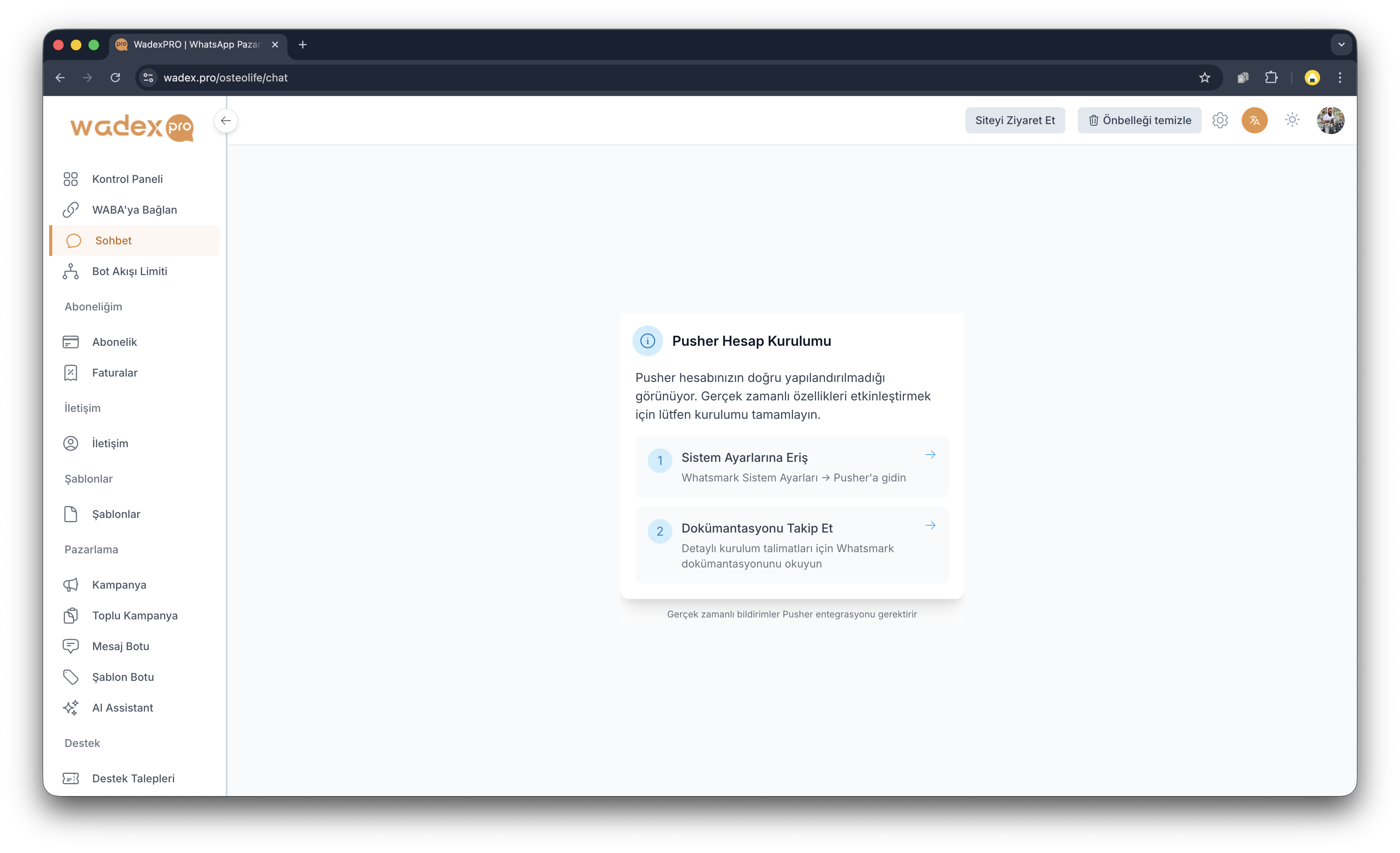The width and height of the screenshot is (1400, 853).
Task: Collapse sidebar with the arrow button
Action: tap(226, 121)
